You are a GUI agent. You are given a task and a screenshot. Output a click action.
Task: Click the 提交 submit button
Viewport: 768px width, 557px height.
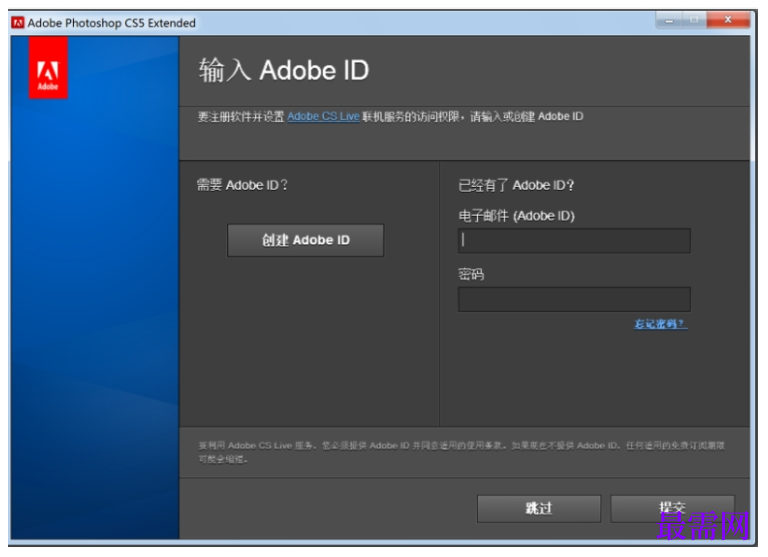click(672, 509)
